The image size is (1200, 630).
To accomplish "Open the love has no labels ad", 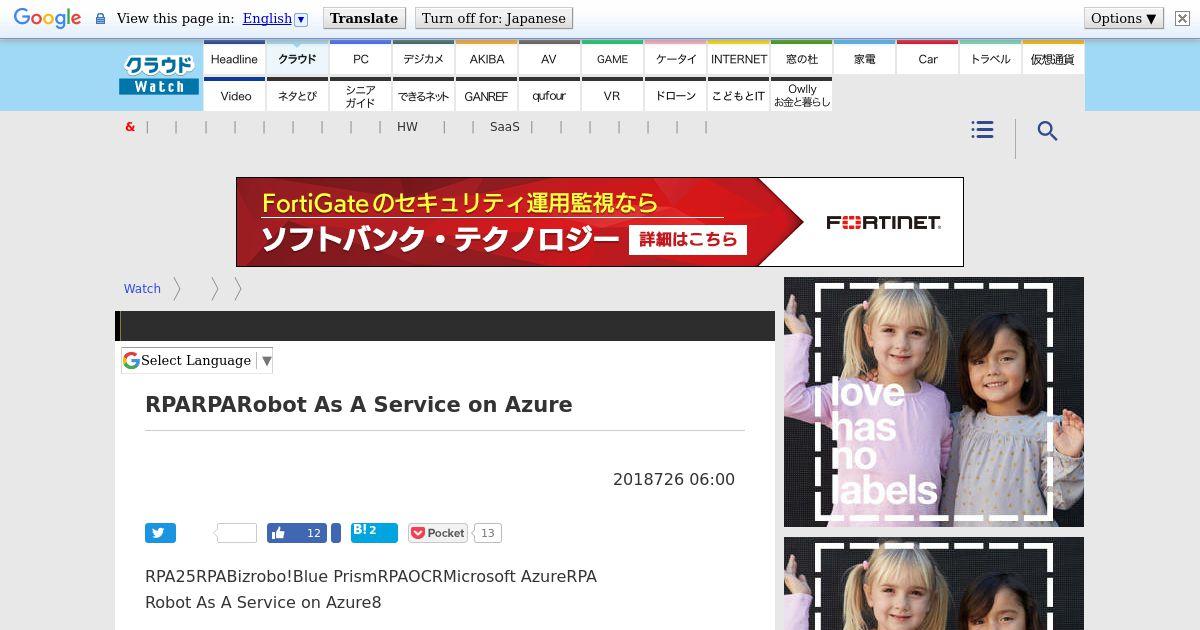I will (934, 402).
